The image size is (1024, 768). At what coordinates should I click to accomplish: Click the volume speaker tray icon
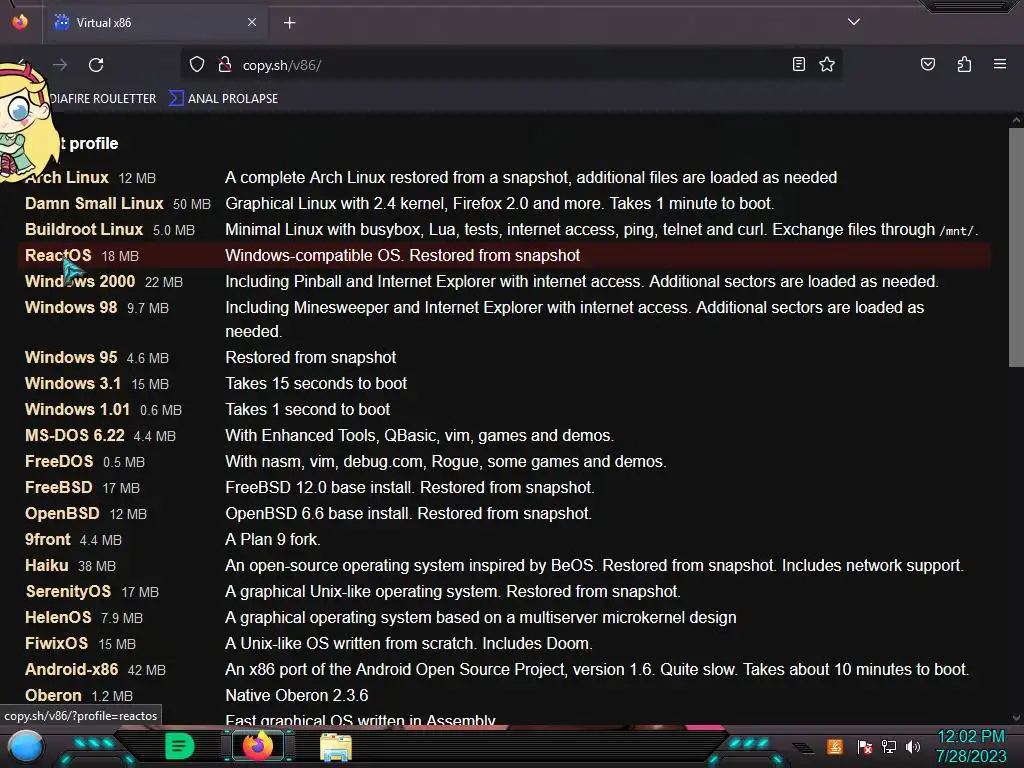pos(913,746)
